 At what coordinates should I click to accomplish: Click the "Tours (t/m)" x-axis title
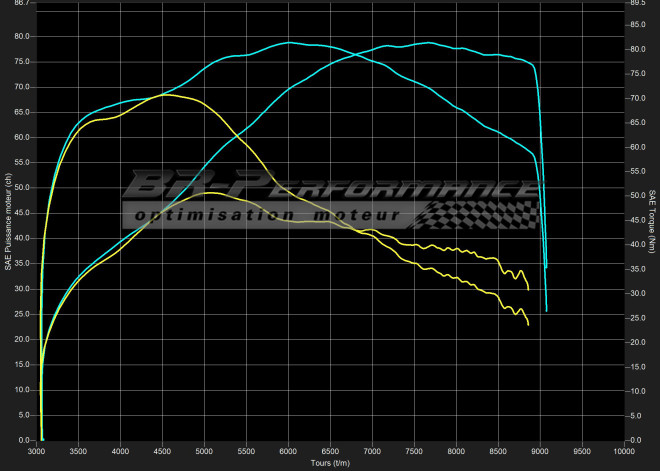330,463
